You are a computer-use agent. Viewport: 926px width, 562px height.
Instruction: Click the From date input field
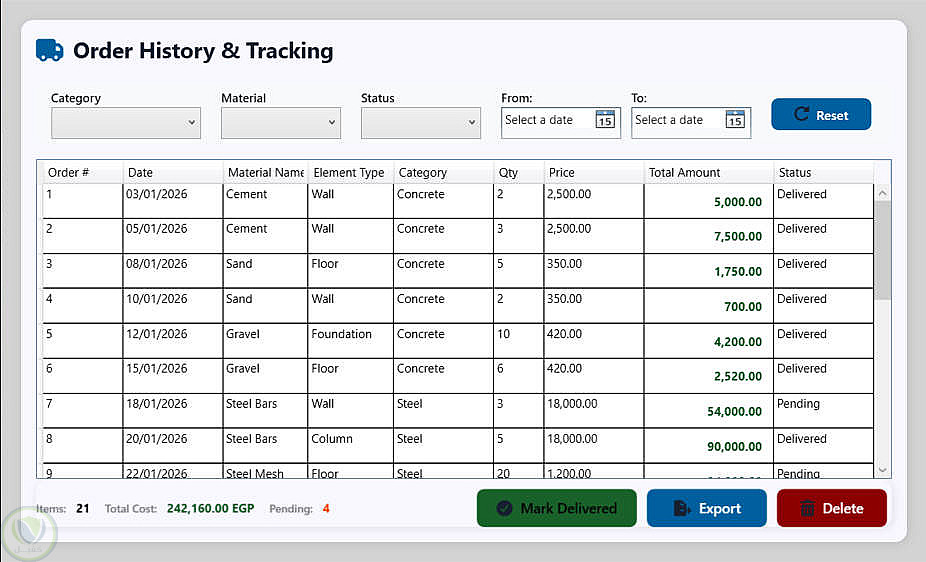click(546, 120)
